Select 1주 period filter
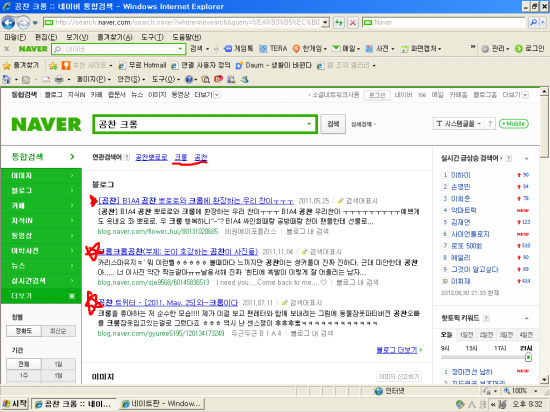 24,376
